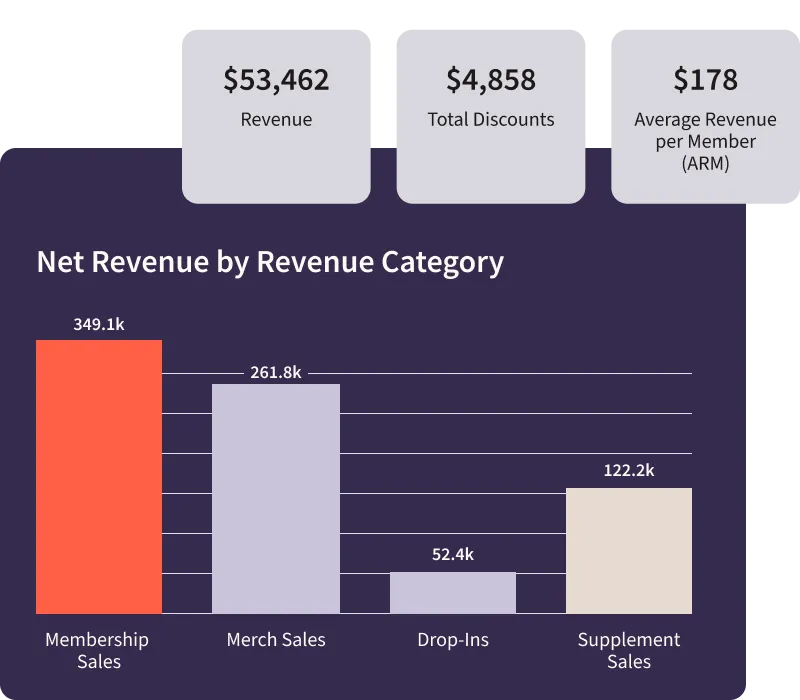Select the beige Supplement Sales bar

coord(629,550)
